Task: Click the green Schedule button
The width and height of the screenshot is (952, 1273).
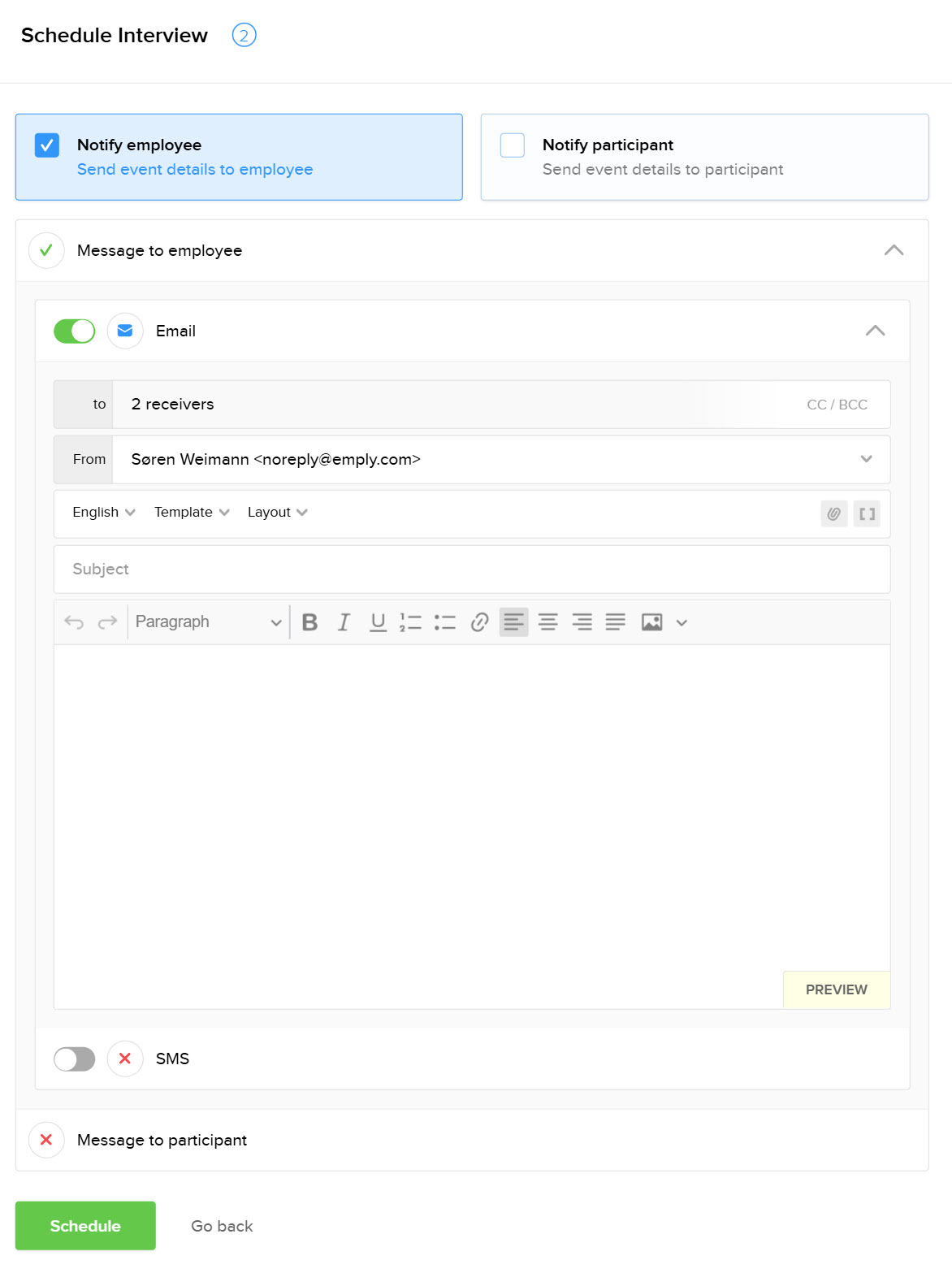Action: [x=85, y=1226]
